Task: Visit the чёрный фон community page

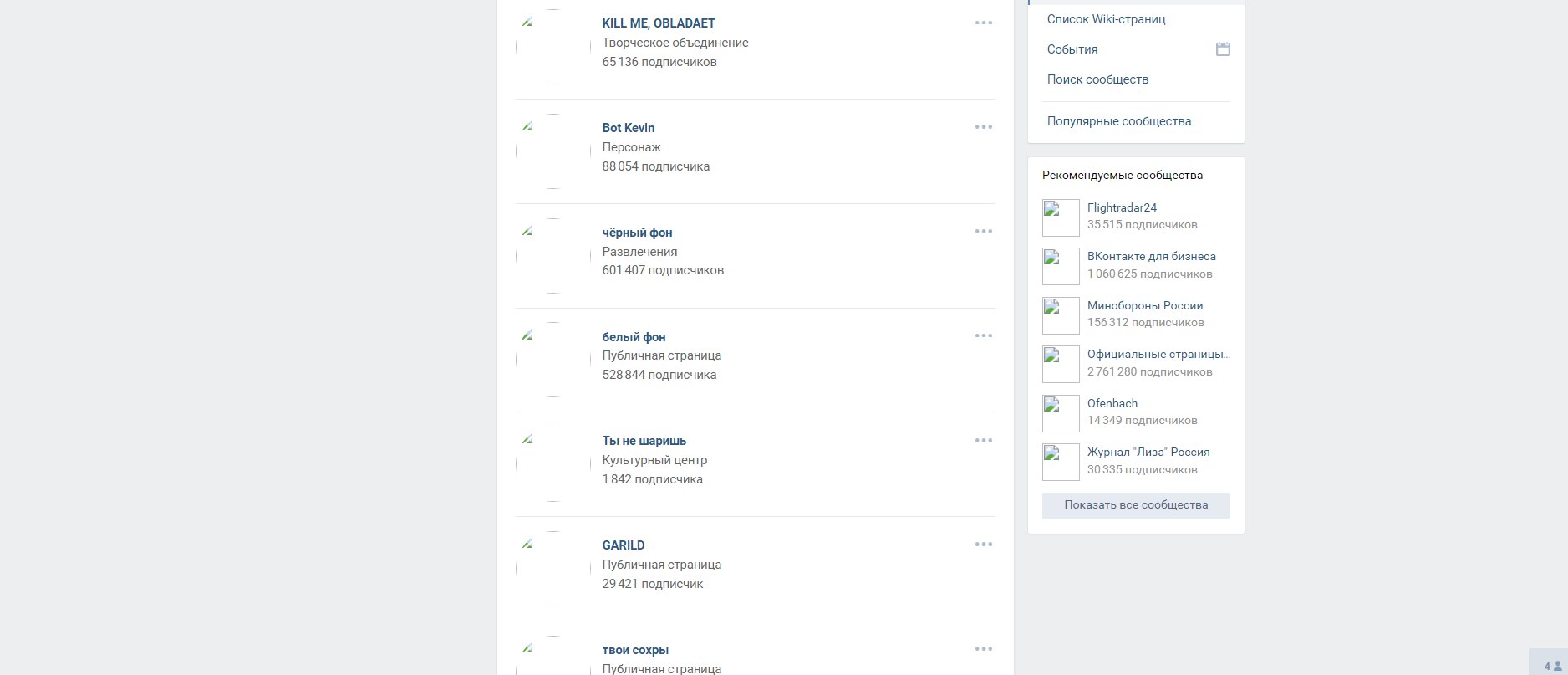Action: (637, 233)
